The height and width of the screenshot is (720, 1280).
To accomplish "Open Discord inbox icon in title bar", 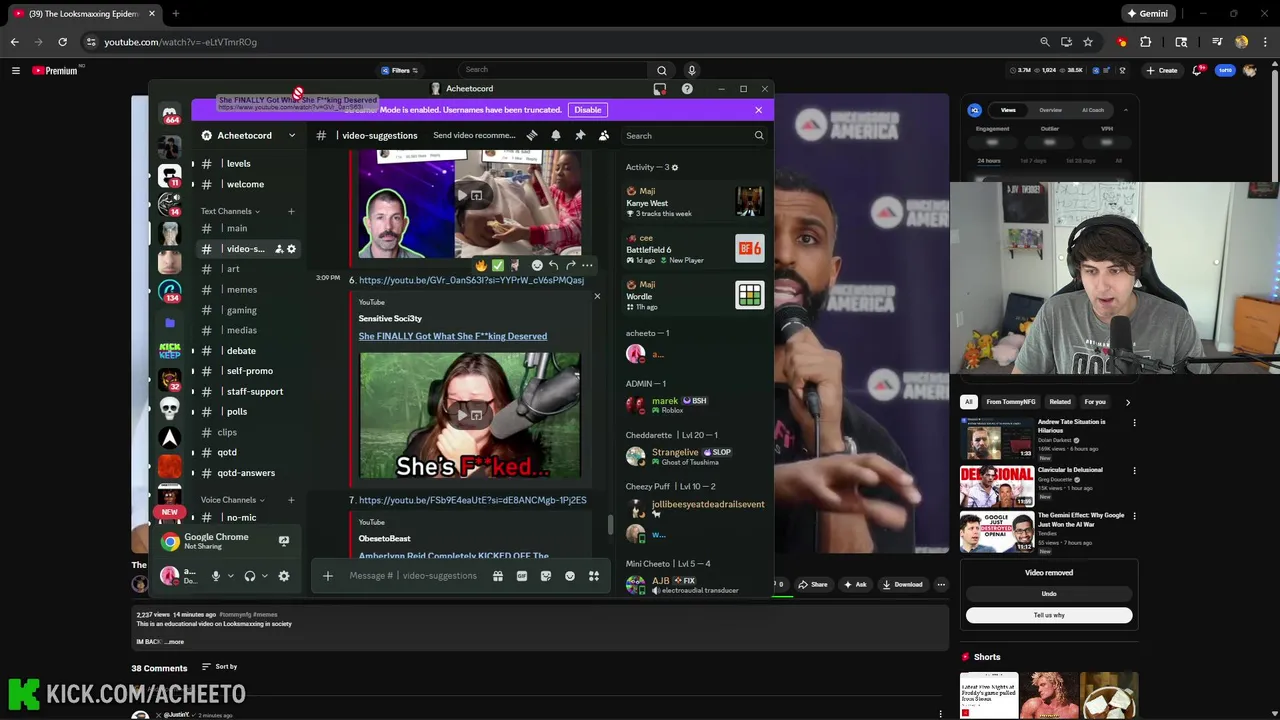I will (x=660, y=89).
